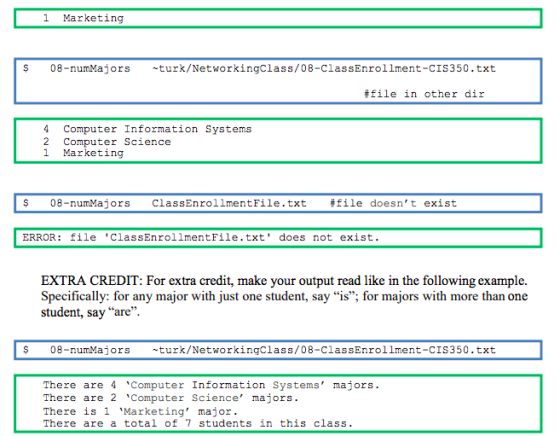Viewport: 560px width, 436px height.
Task: Select the '2 Computer Science' output line
Action: tap(107, 142)
